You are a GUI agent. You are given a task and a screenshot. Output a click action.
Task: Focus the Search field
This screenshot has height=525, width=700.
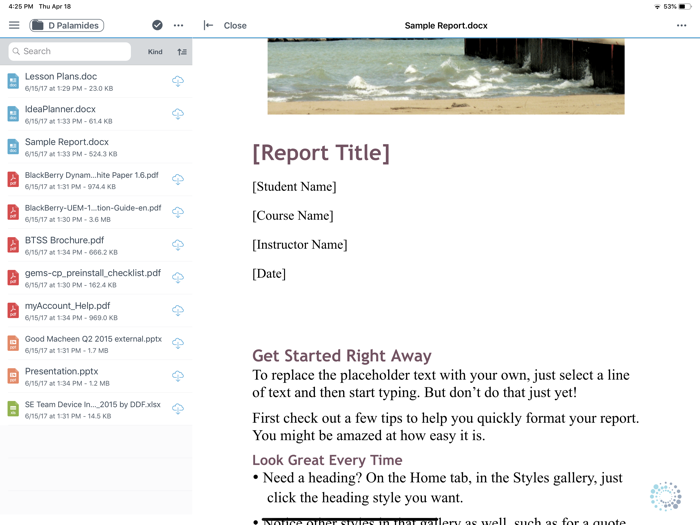coord(70,51)
